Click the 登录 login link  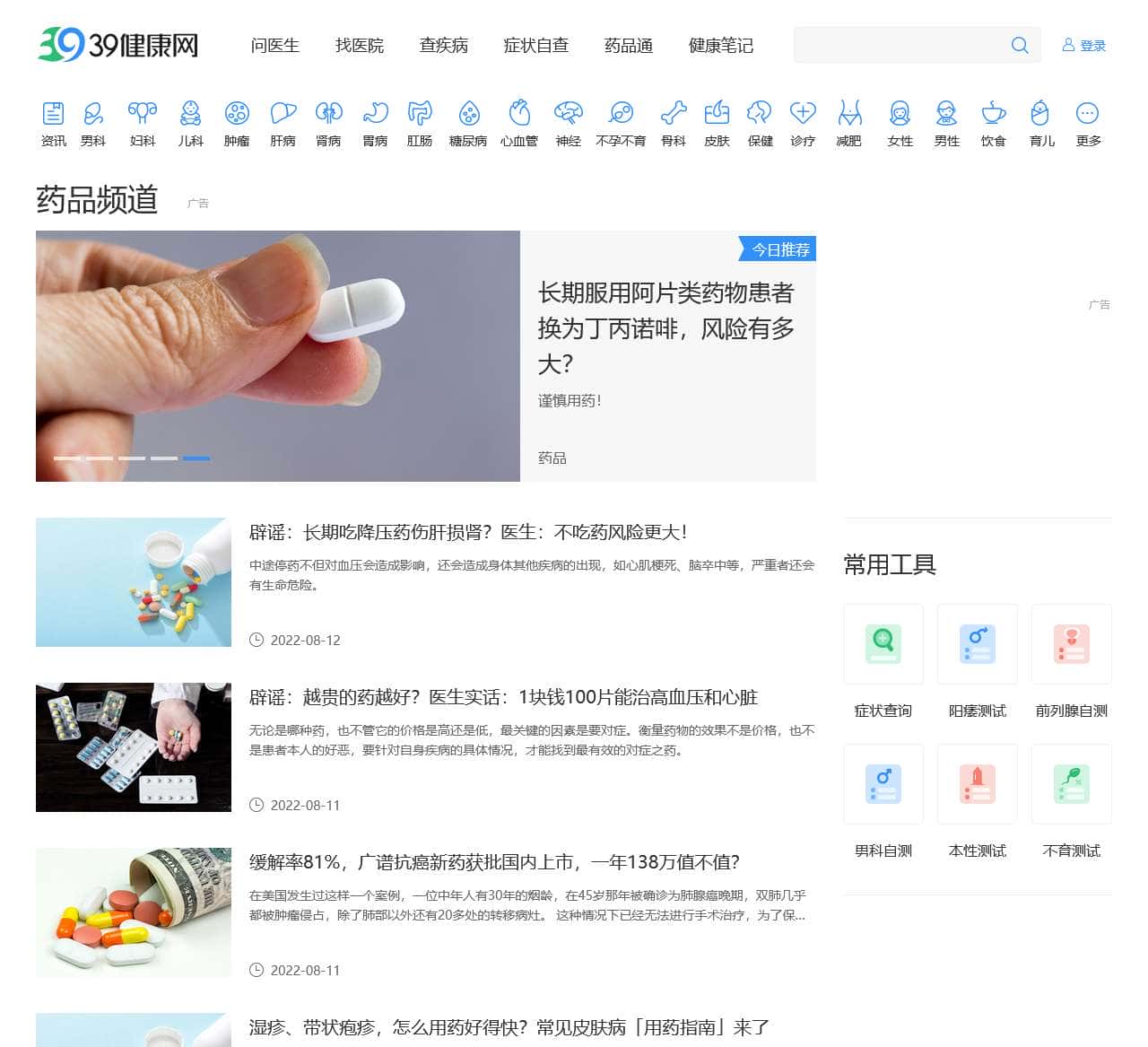pyautogui.click(x=1083, y=46)
